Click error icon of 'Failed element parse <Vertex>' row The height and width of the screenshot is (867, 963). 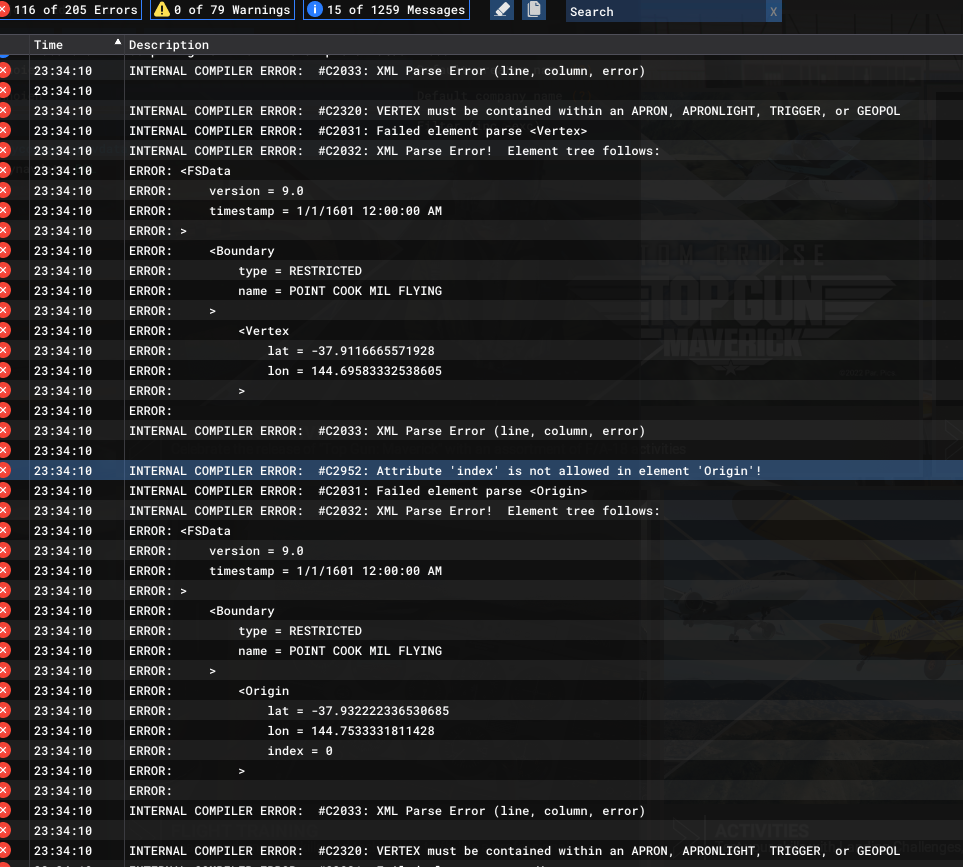click(x=5, y=130)
